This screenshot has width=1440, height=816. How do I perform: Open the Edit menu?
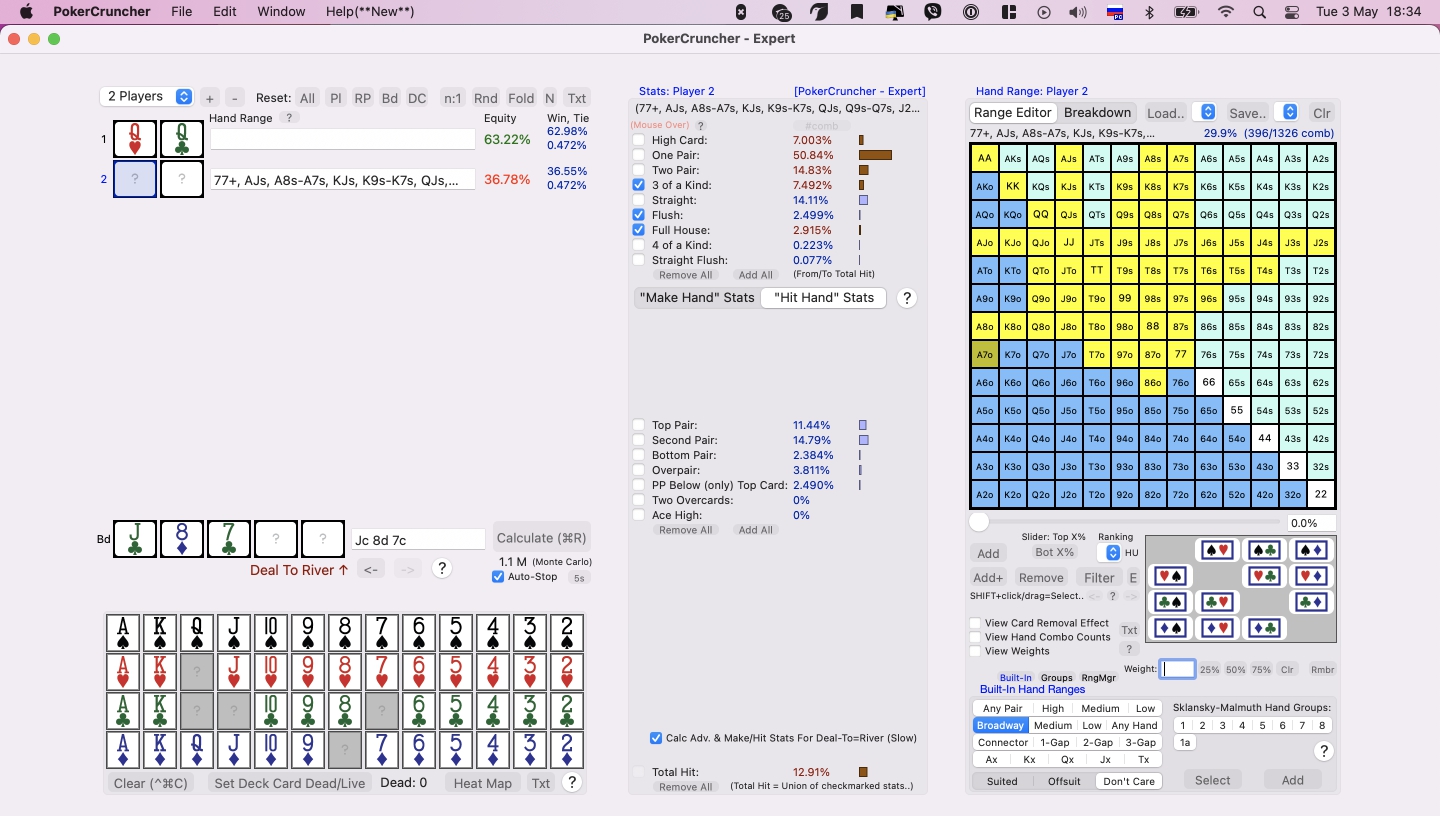(x=225, y=12)
